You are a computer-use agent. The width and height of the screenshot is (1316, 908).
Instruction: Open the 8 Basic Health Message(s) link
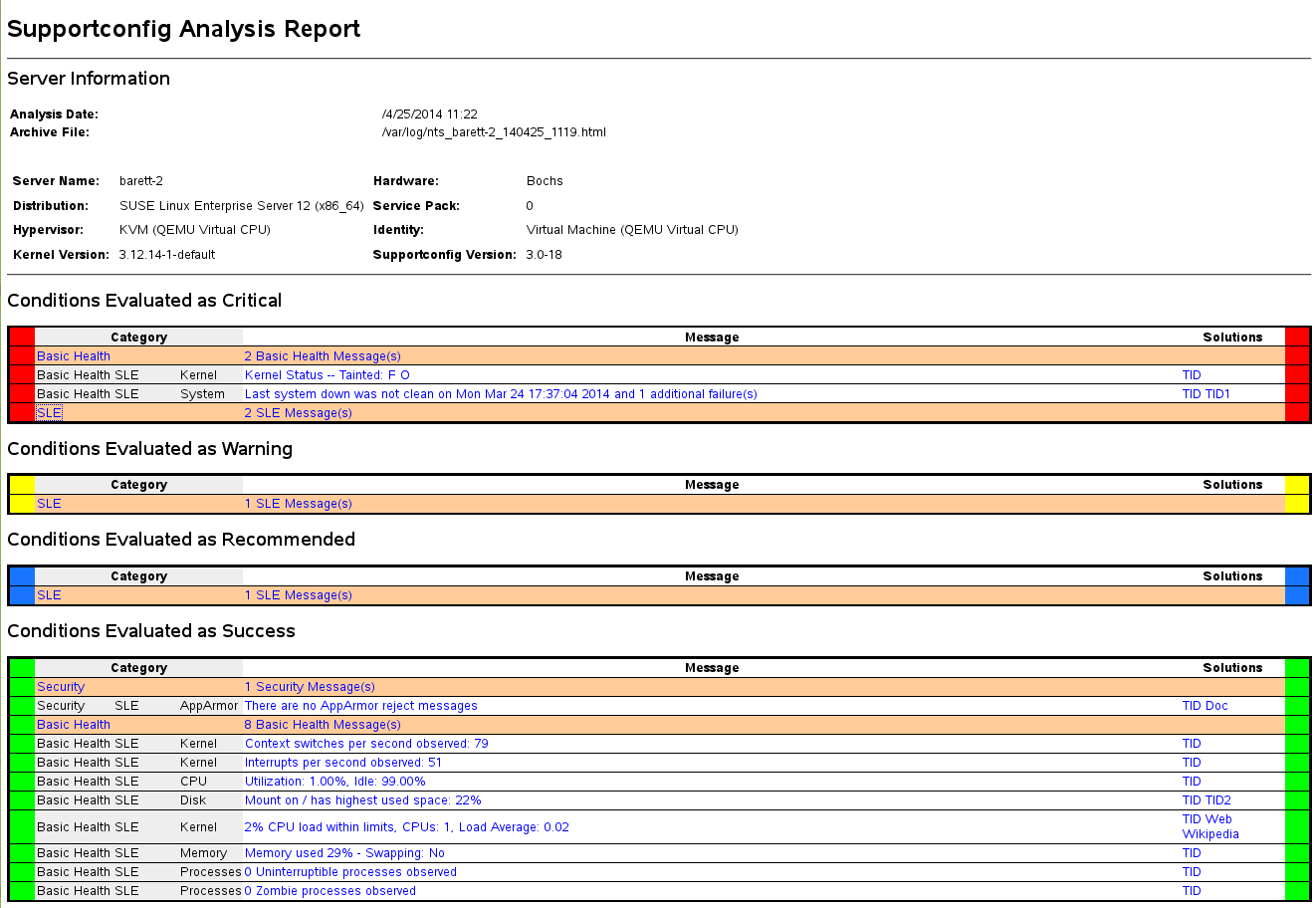(x=323, y=724)
